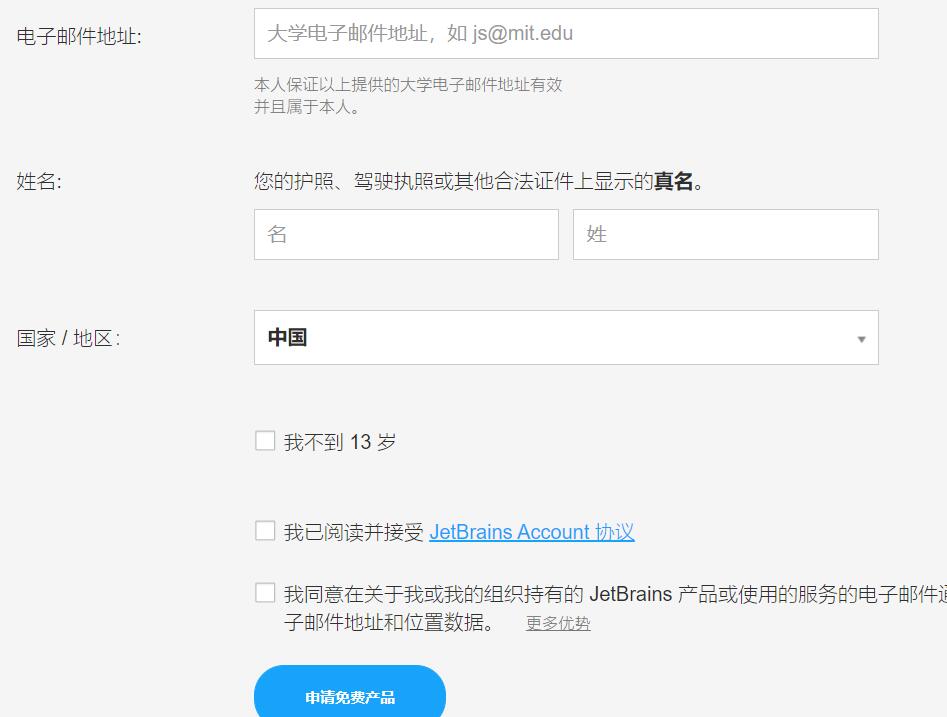947x717 pixels.
Task: Tick the checkbox accepting the JetBrains Account agreement
Action: click(x=265, y=531)
